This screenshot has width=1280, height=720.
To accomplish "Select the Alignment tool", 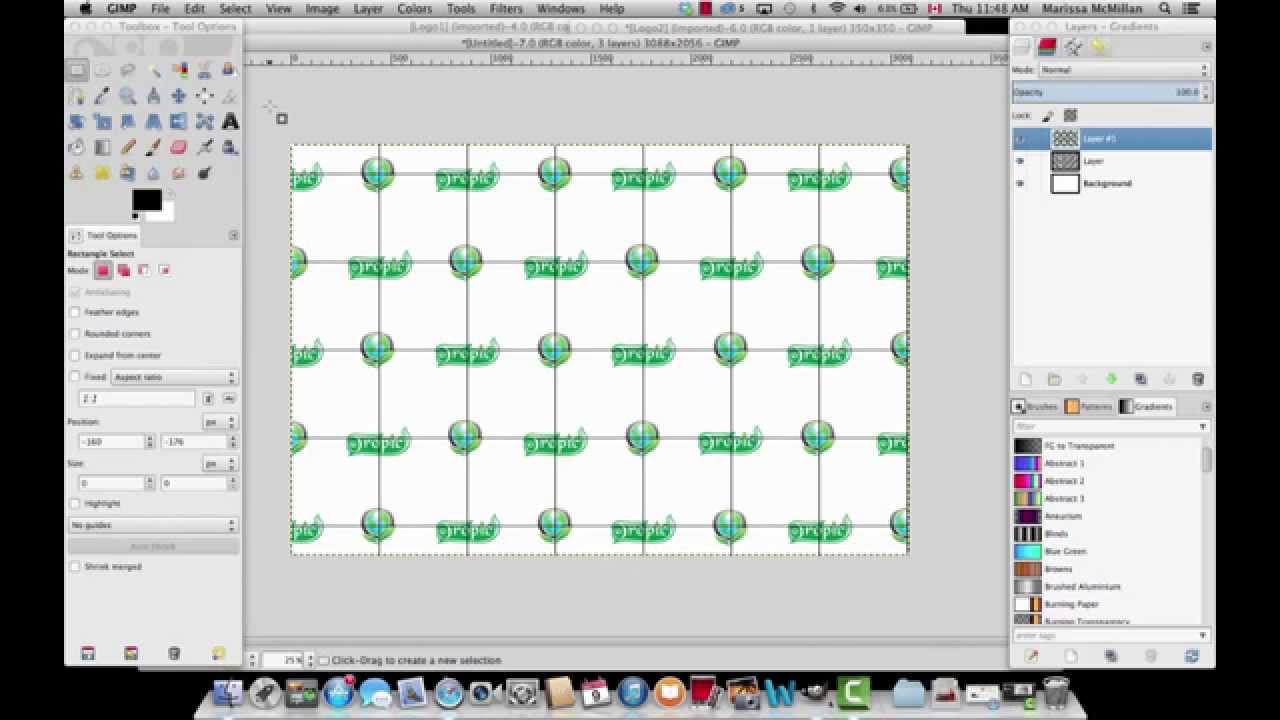I will click(204, 96).
